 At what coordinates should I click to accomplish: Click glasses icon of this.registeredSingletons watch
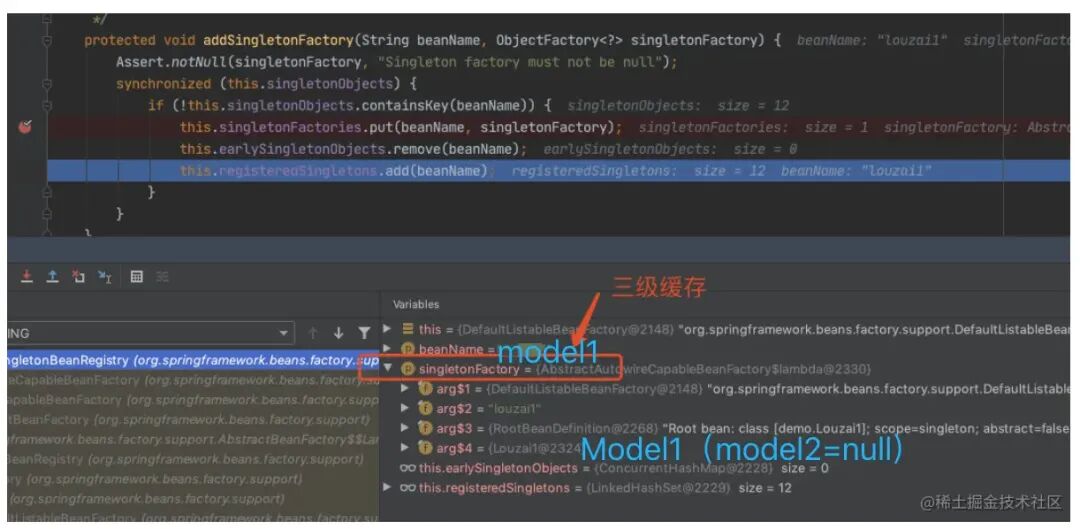pos(408,488)
